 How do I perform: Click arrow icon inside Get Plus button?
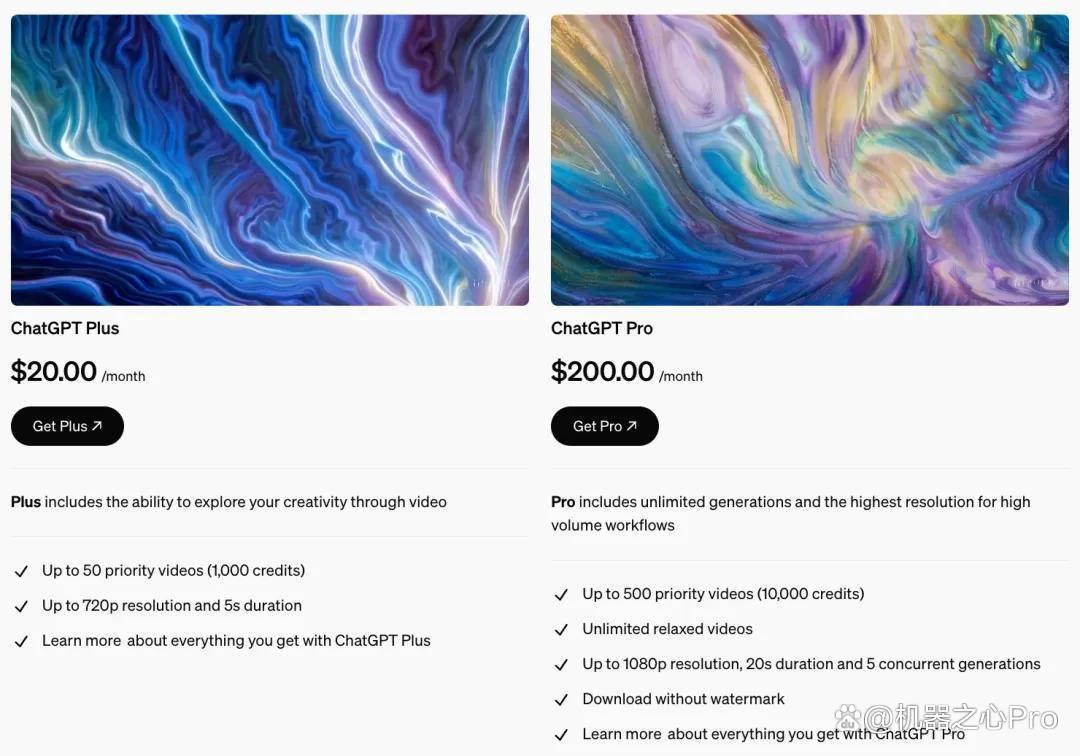tap(97, 426)
